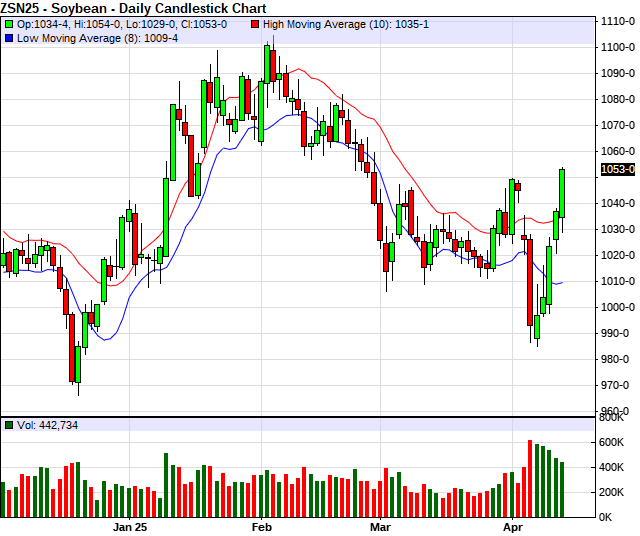Image resolution: width=640 pixels, height=536 pixels.
Task: Click the Apr date axis label
Action: (513, 526)
